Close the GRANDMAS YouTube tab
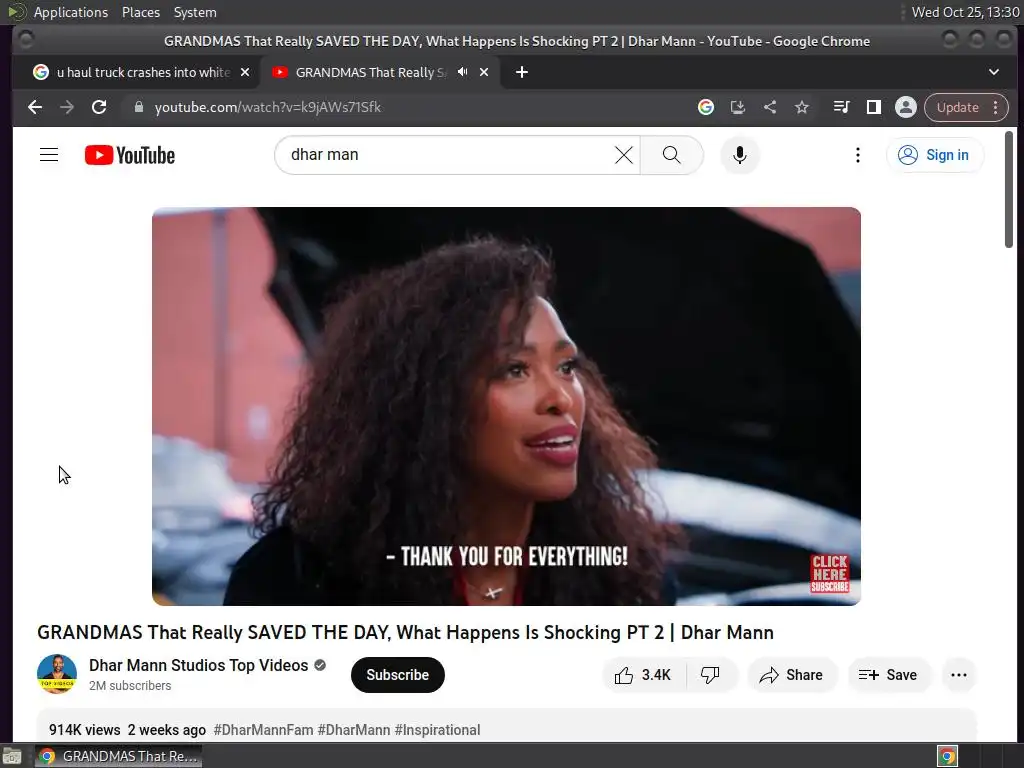 click(x=484, y=72)
